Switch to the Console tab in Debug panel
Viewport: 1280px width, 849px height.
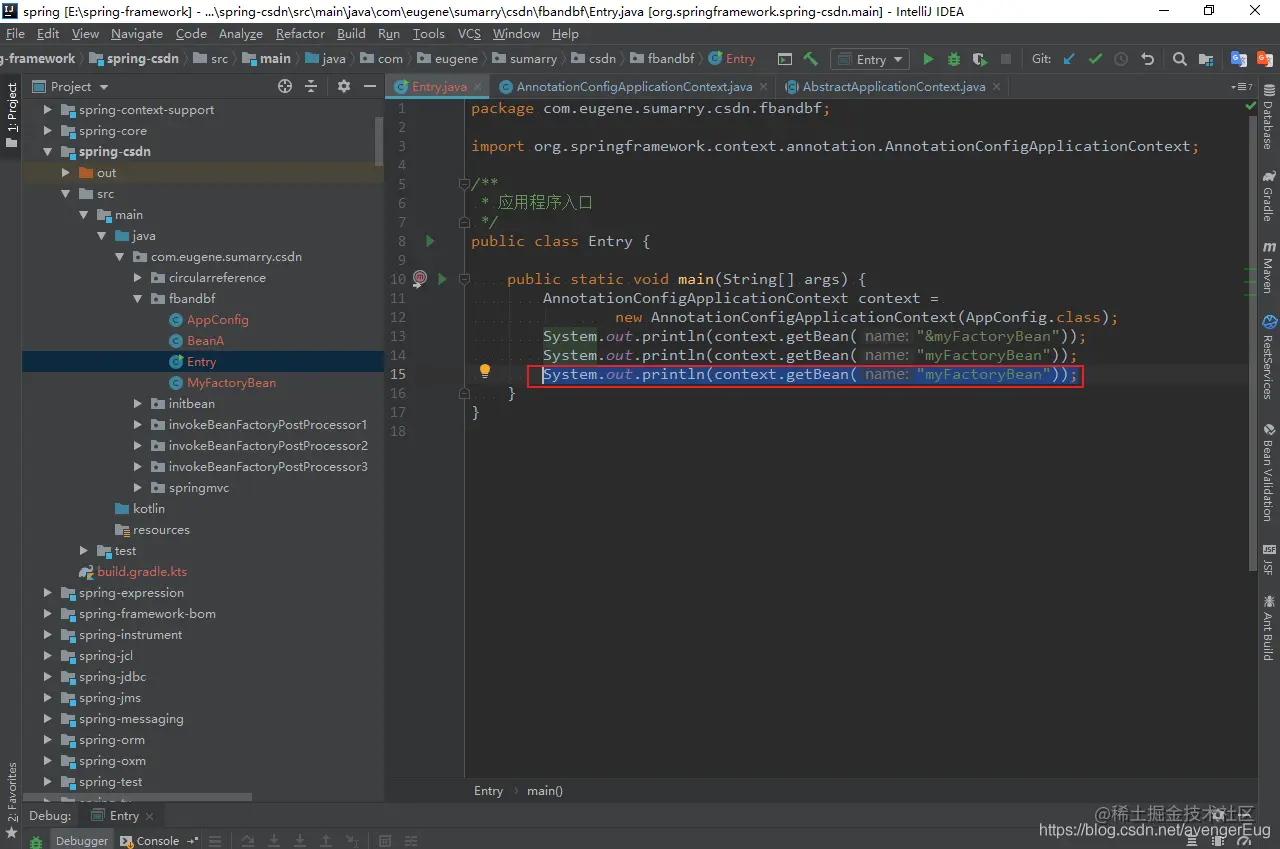pos(157,840)
